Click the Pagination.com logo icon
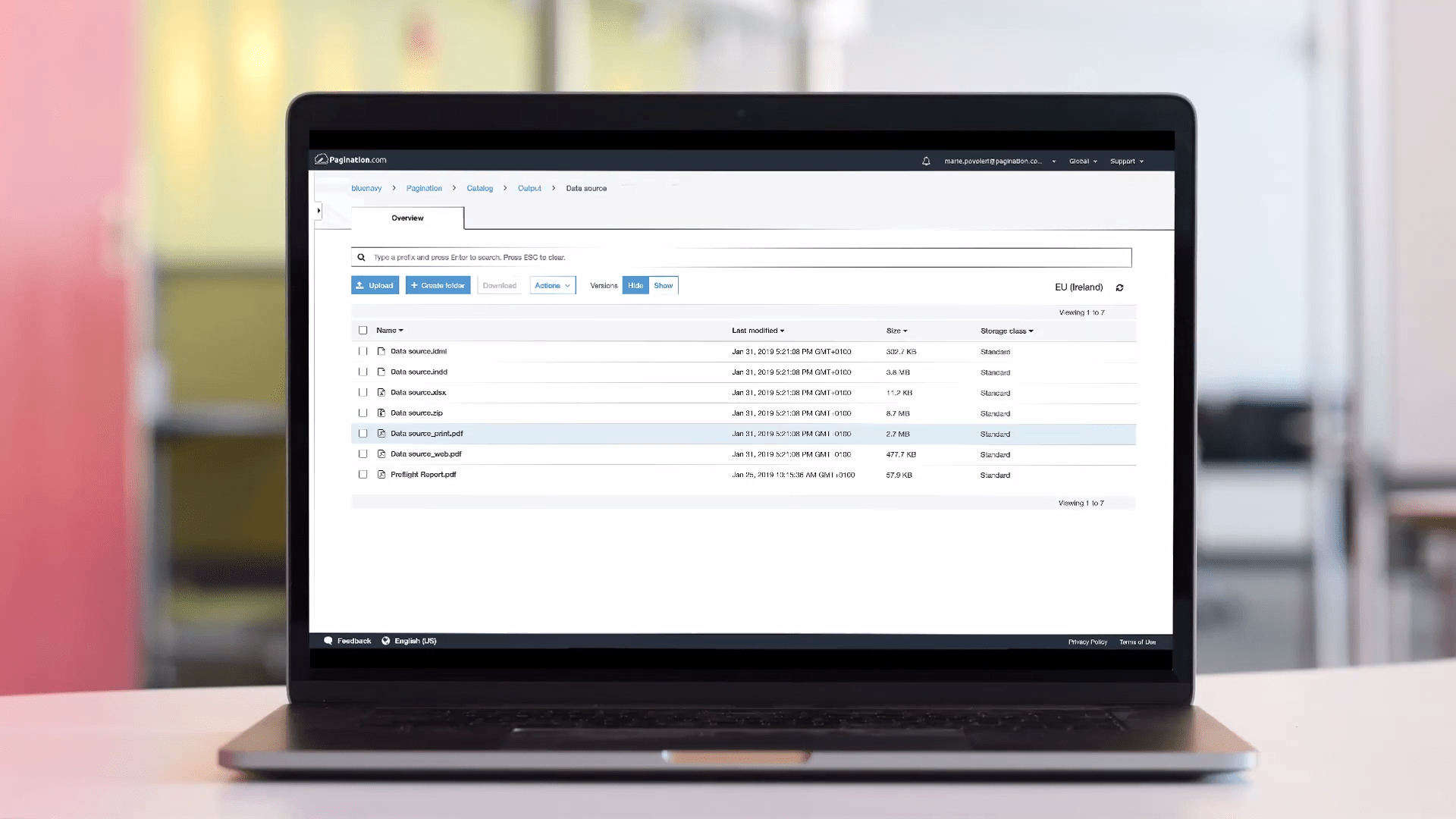Image resolution: width=1456 pixels, height=819 pixels. 322,159
